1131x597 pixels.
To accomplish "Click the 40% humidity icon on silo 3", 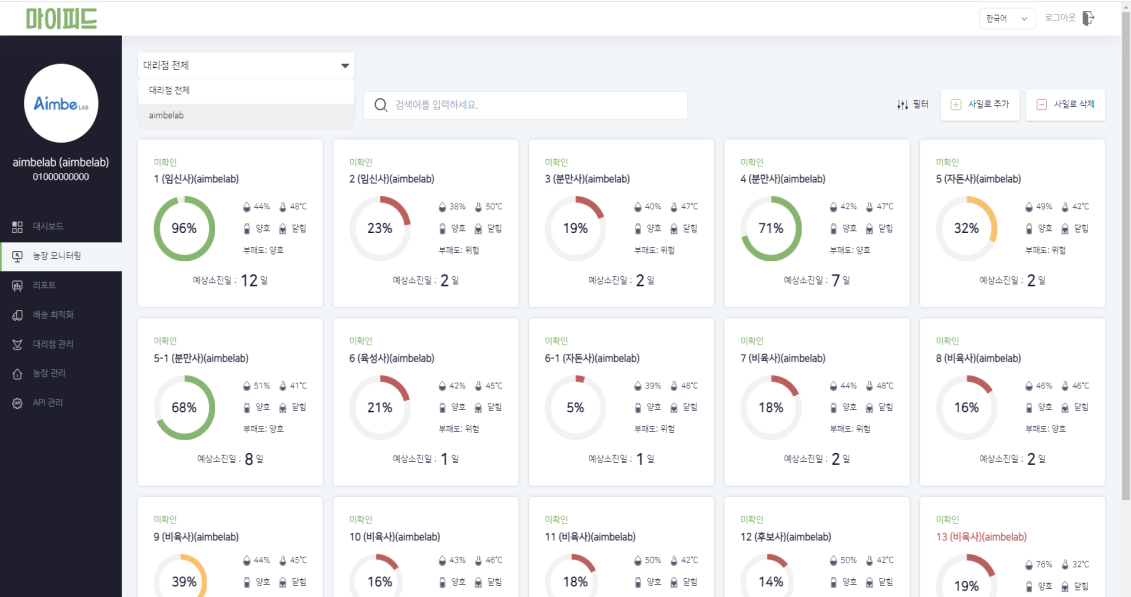I will pos(638,207).
